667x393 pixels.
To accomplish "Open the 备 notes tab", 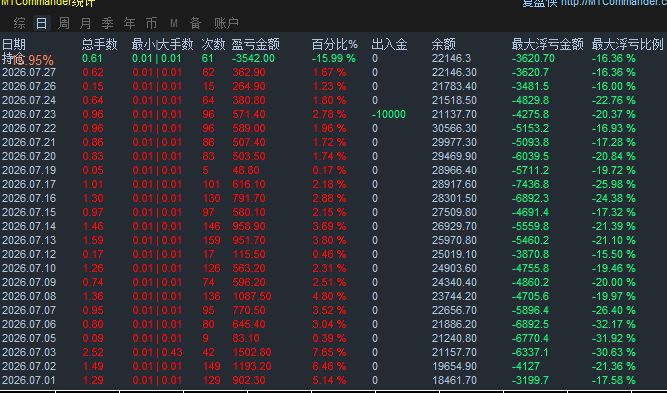I will click(x=196, y=23).
